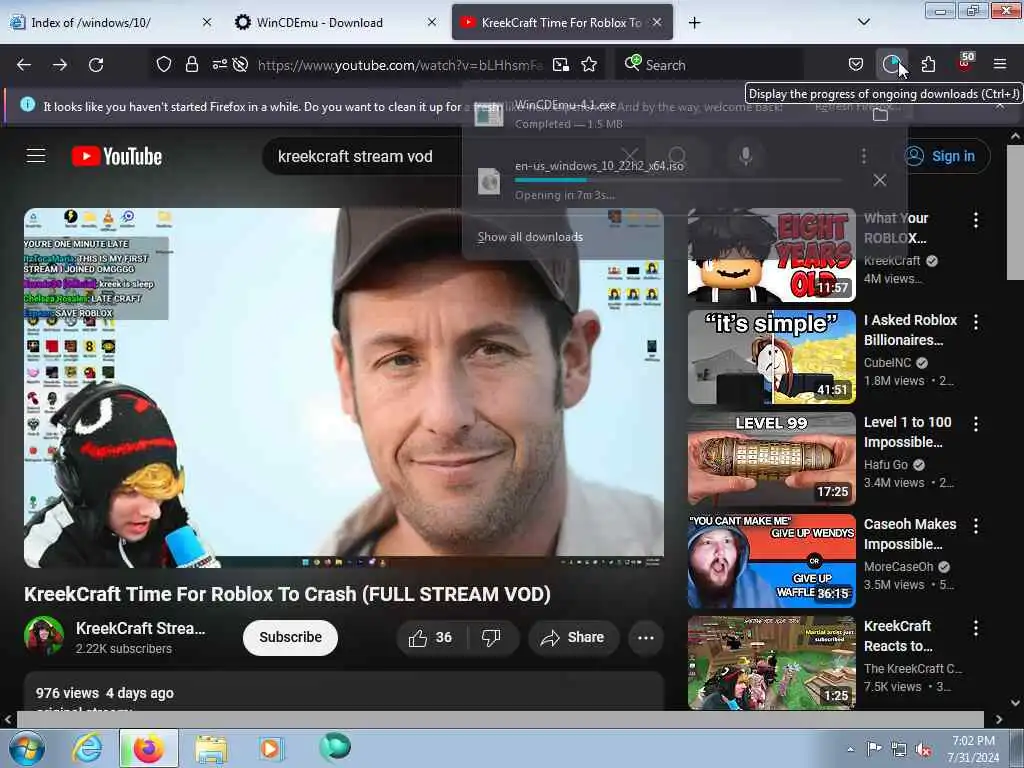Close the Index of /windows/10/ tab
Viewport: 1024px width, 768px height.
tap(207, 22)
